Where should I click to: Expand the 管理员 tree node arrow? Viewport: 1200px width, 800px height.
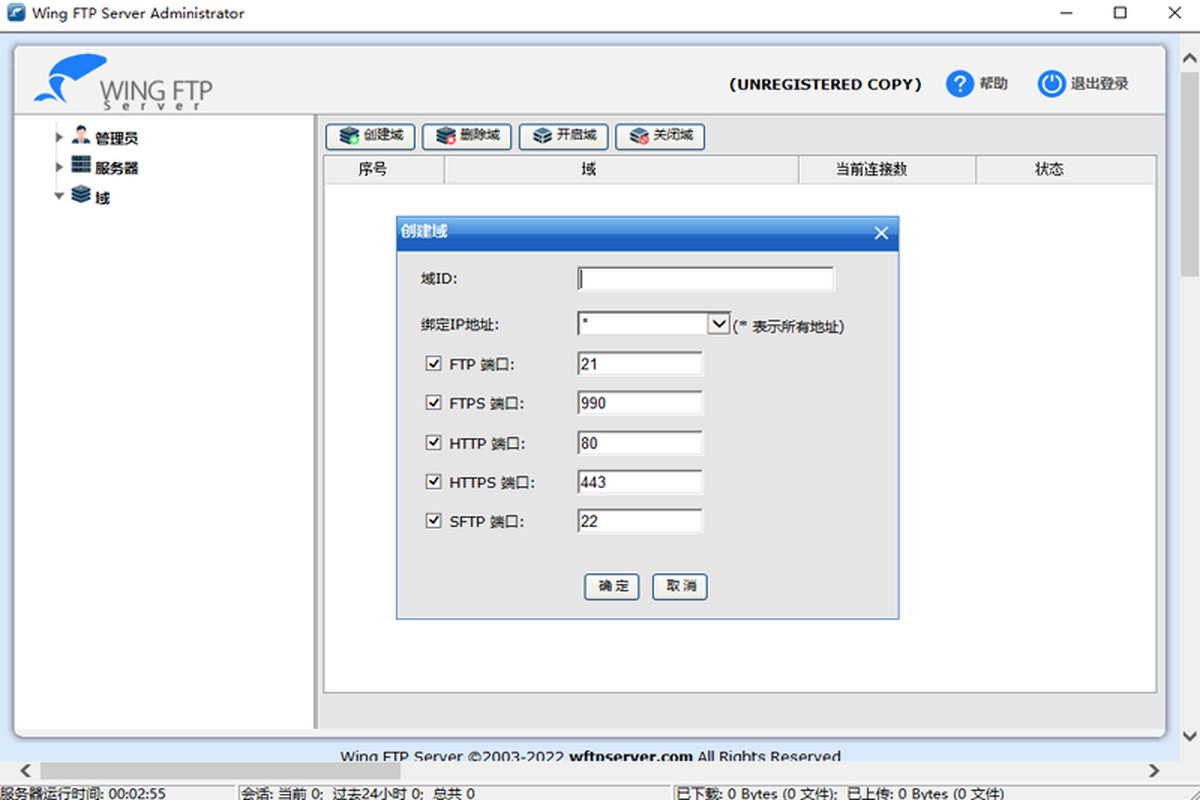pyautogui.click(x=60, y=137)
